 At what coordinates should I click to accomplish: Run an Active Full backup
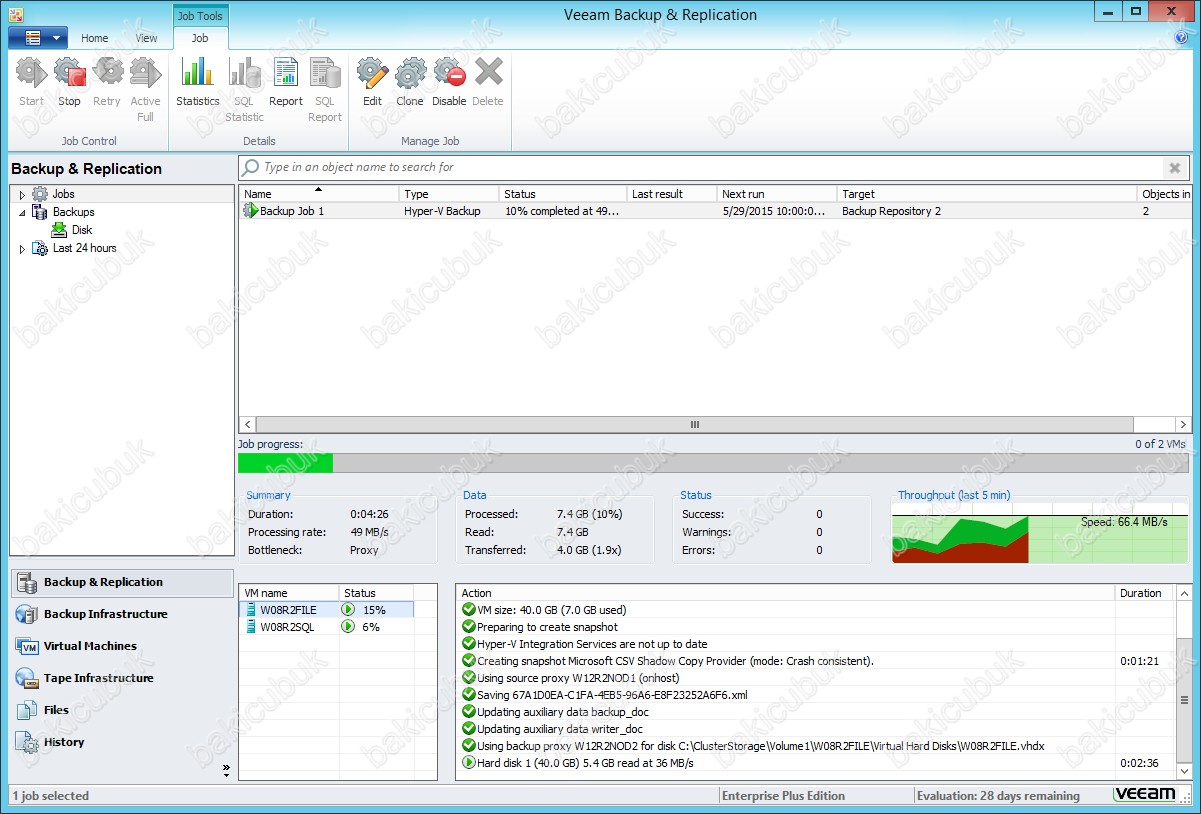click(145, 74)
